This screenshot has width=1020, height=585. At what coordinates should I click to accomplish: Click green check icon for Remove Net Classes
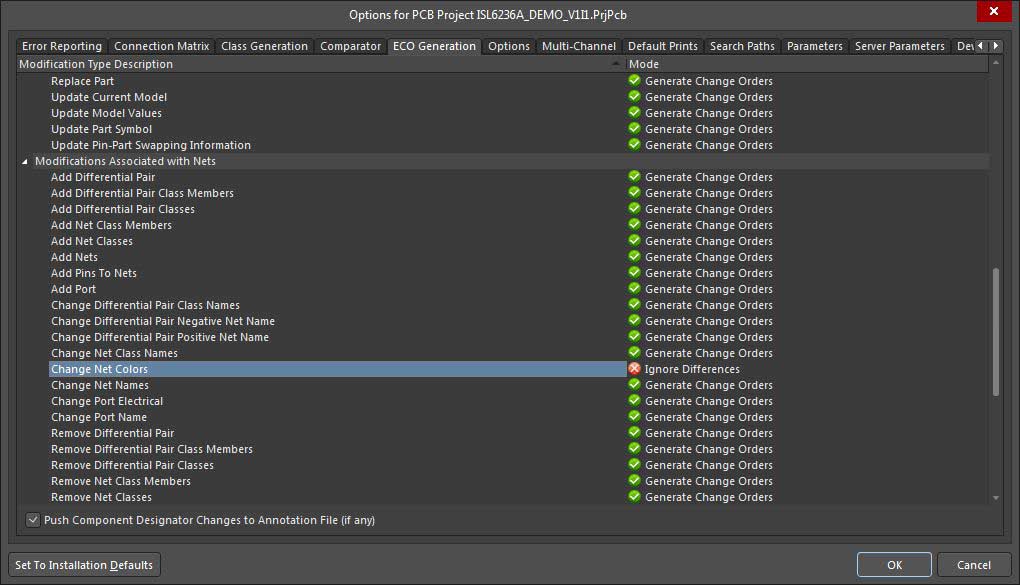[634, 497]
